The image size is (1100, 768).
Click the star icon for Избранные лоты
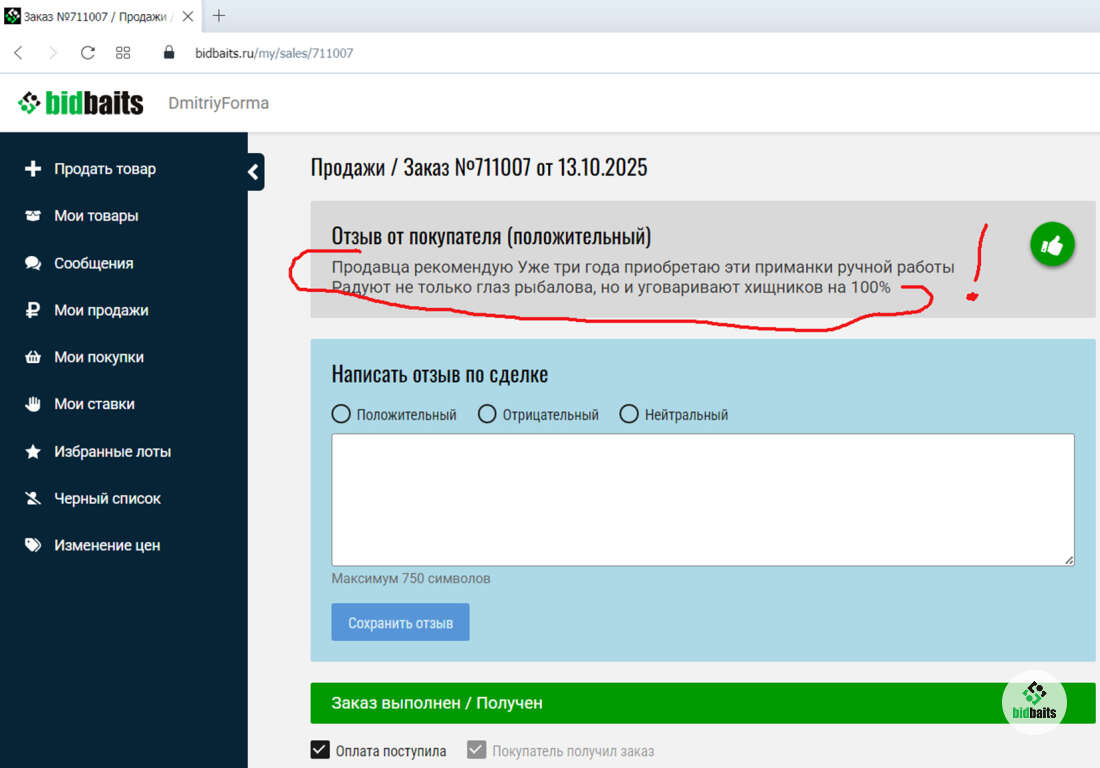[x=33, y=452]
